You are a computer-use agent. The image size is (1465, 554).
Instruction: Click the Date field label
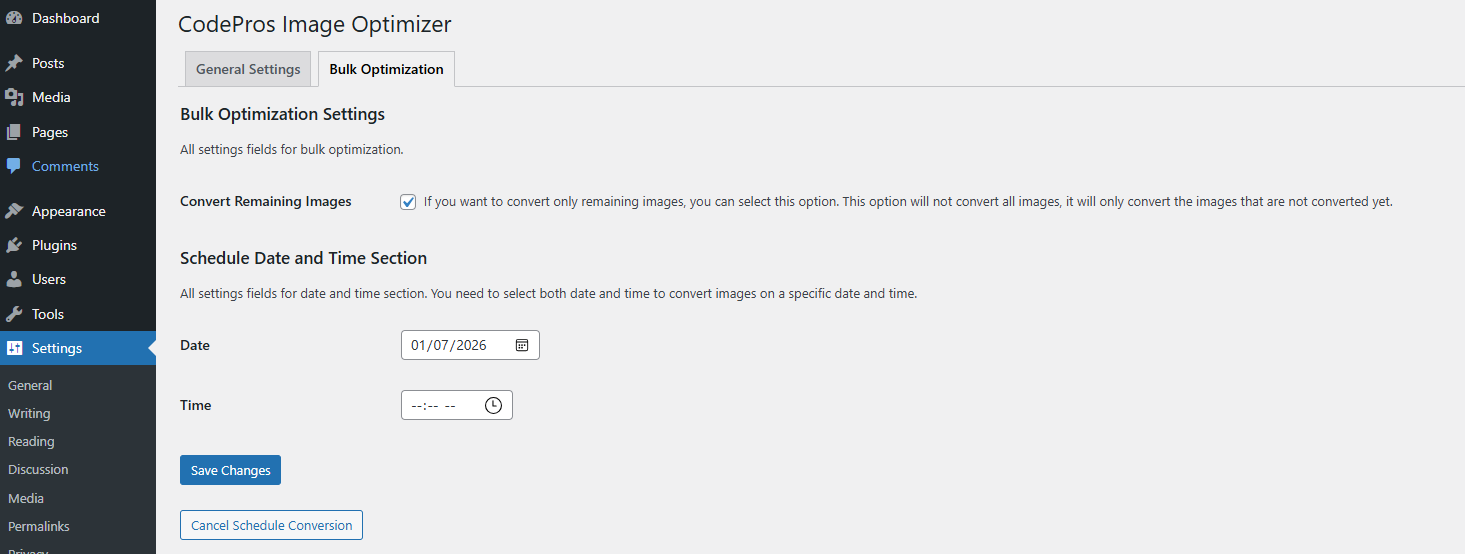pyautogui.click(x=195, y=345)
